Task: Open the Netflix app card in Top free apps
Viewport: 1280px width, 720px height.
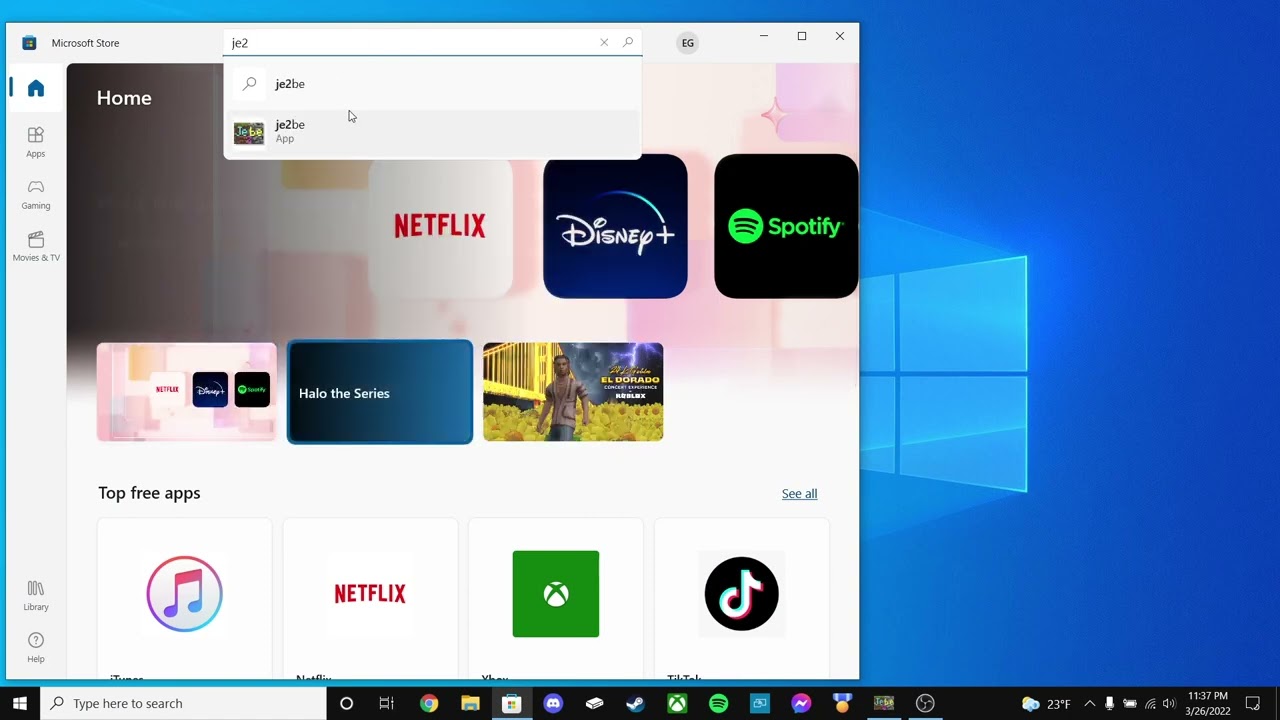Action: click(370, 598)
